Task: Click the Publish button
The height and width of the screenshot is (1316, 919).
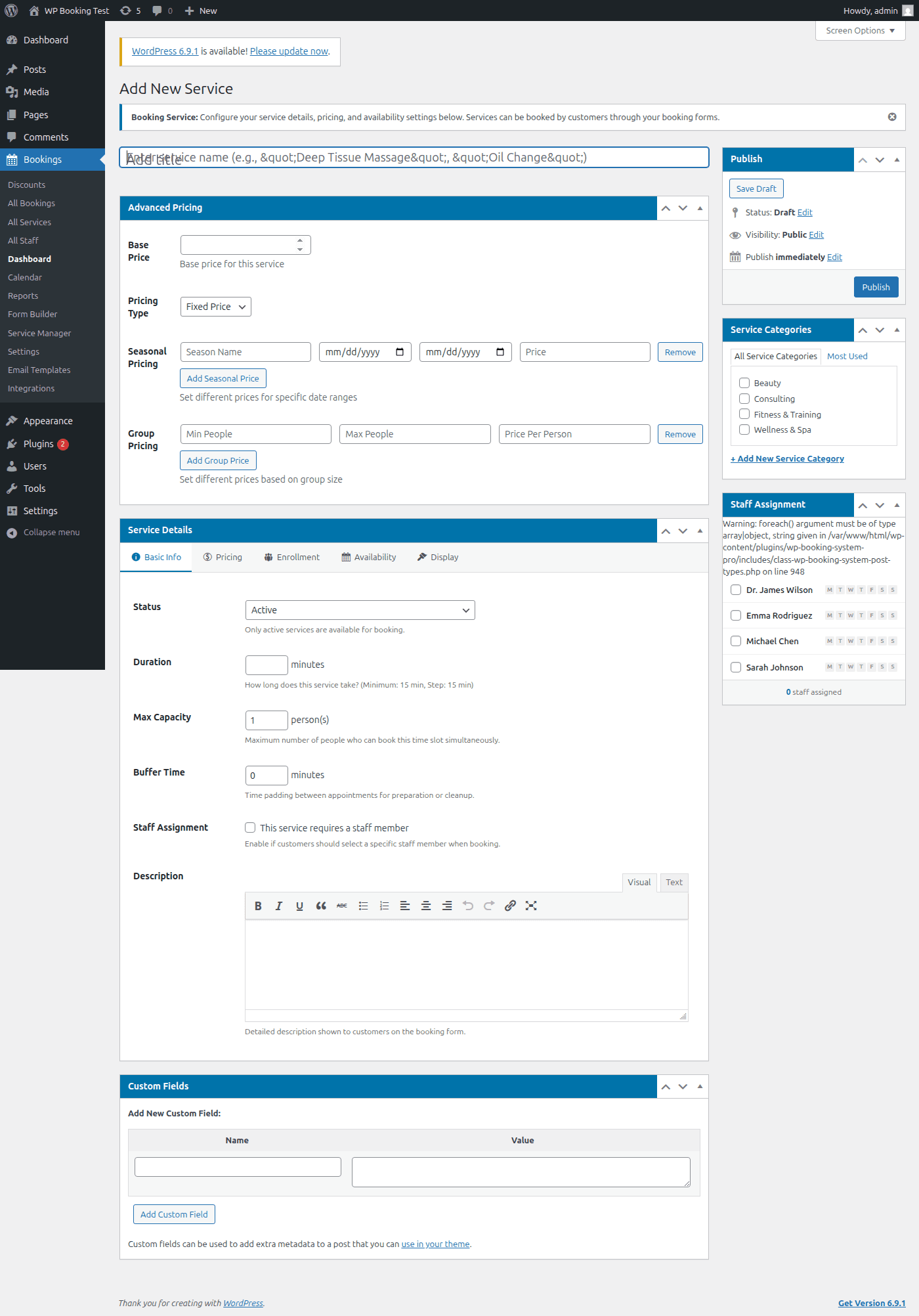Action: [x=876, y=287]
